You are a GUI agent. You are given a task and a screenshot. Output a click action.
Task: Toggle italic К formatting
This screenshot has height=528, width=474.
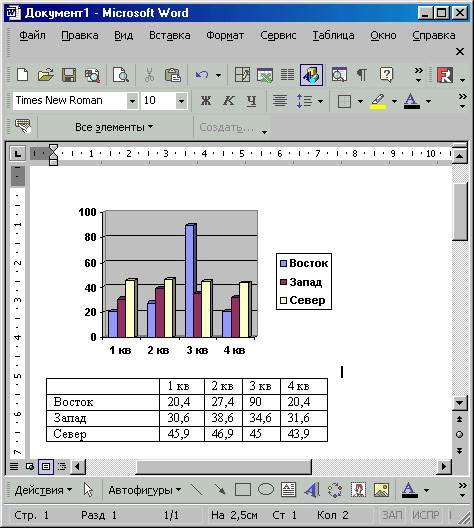(x=229, y=101)
